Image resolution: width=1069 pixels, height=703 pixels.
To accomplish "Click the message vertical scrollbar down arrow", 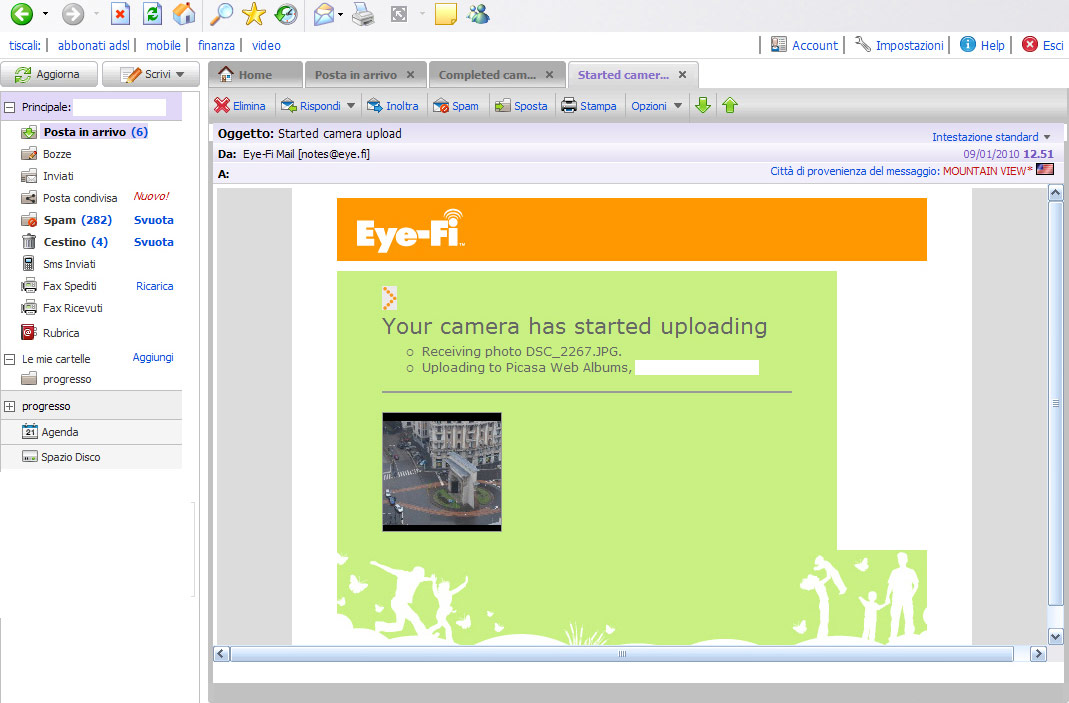I will click(x=1055, y=637).
